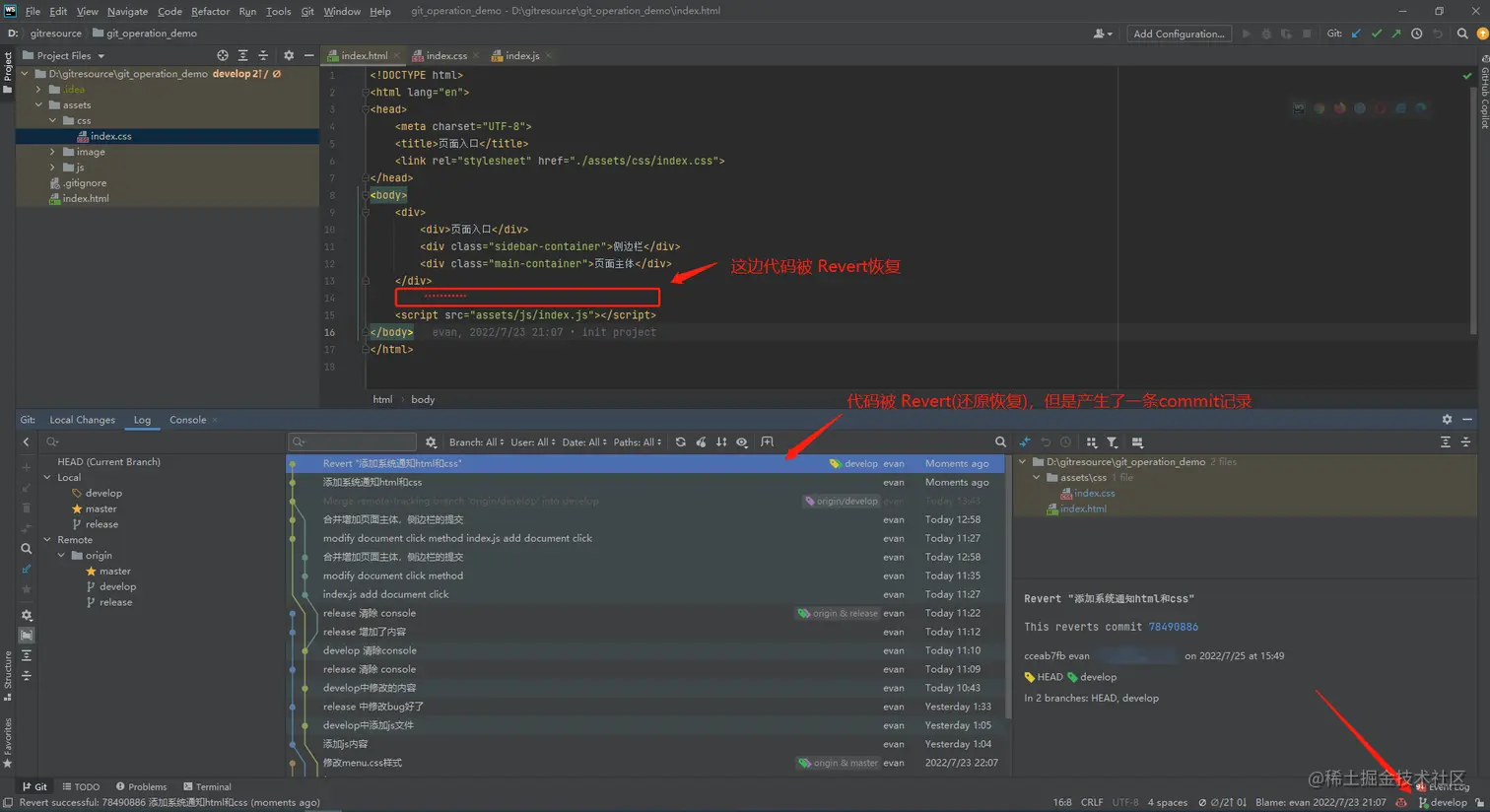Collapse the Local branches node
This screenshot has height=812, width=1490.
[x=47, y=478]
